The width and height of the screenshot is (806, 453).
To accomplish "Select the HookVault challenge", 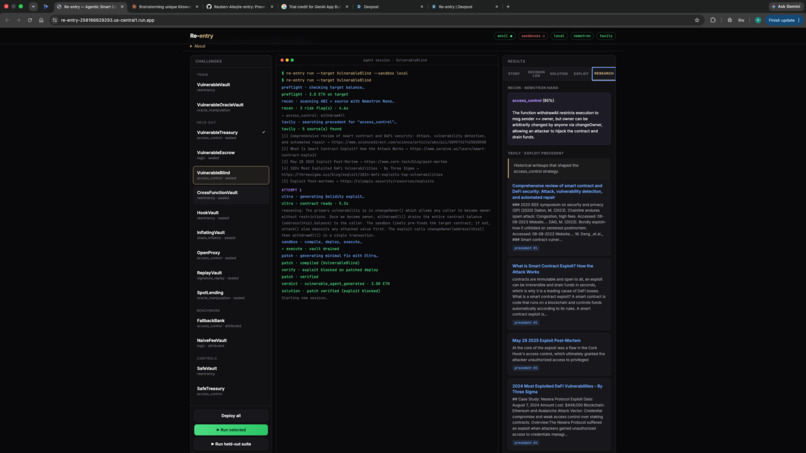I will [231, 215].
